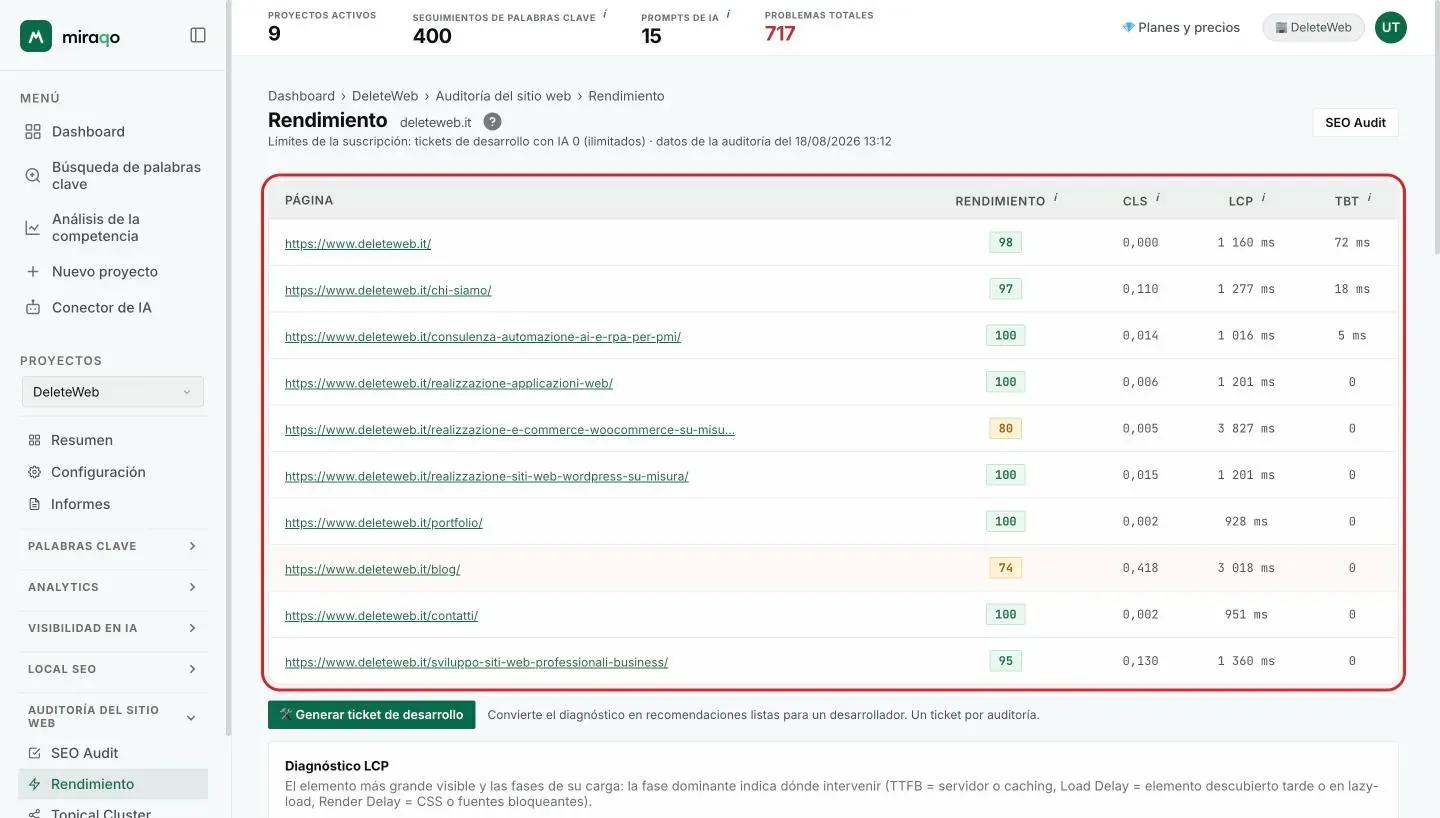Image resolution: width=1440 pixels, height=818 pixels.
Task: Click the 717 total problems count
Action: [x=780, y=34]
